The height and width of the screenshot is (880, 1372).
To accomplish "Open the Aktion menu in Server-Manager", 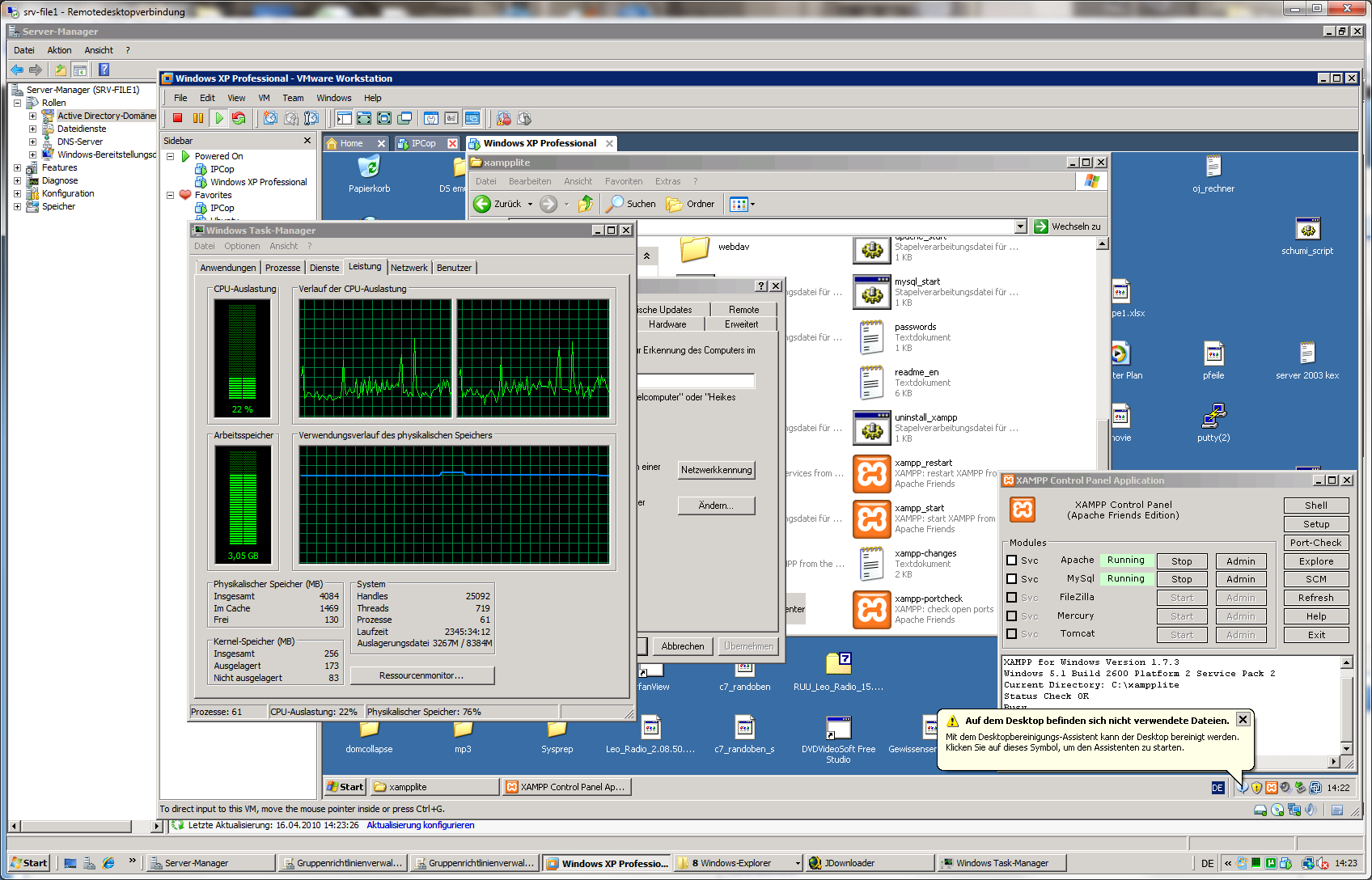I will pyautogui.click(x=59, y=50).
